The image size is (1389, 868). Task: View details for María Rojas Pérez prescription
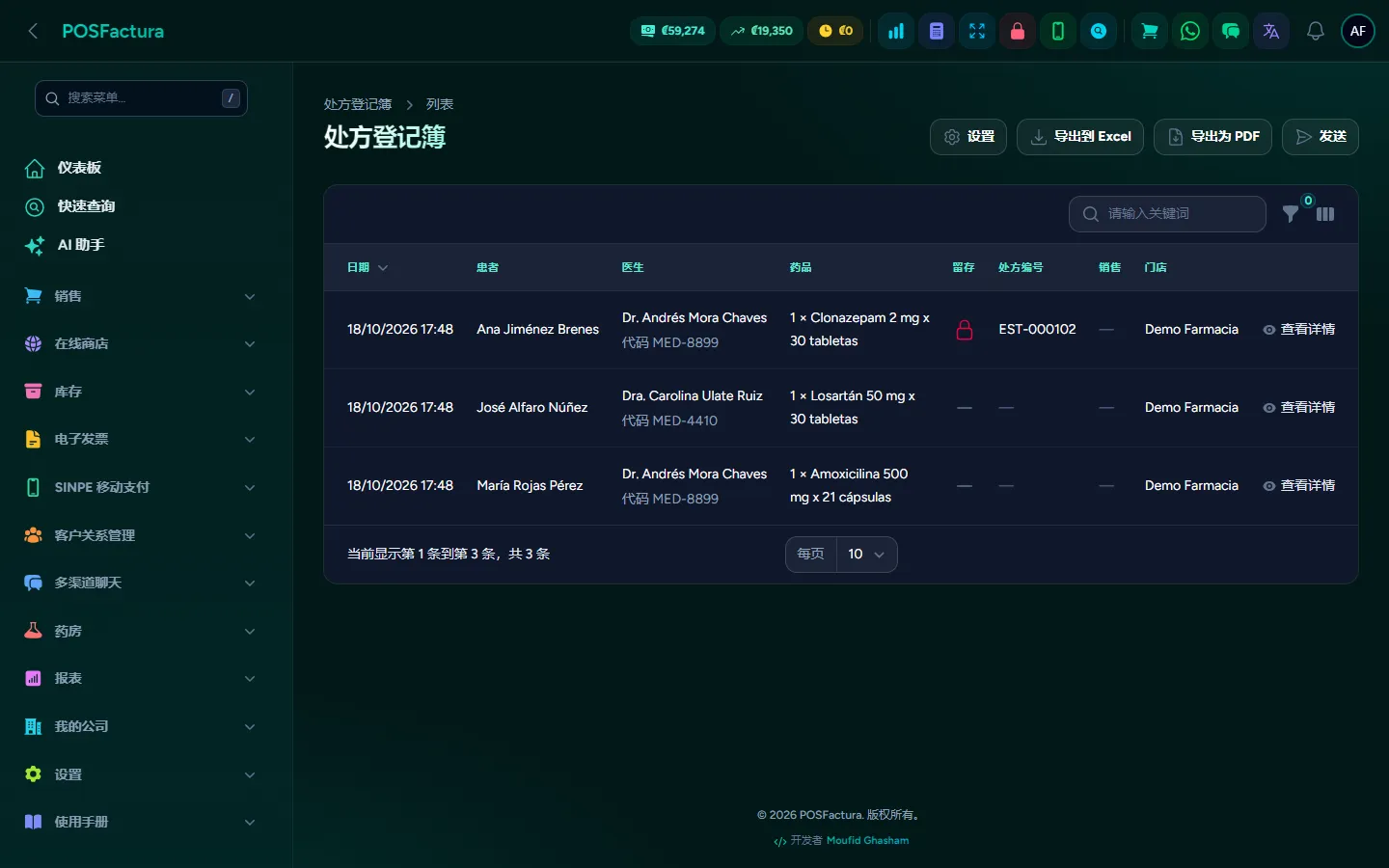pyautogui.click(x=1298, y=486)
